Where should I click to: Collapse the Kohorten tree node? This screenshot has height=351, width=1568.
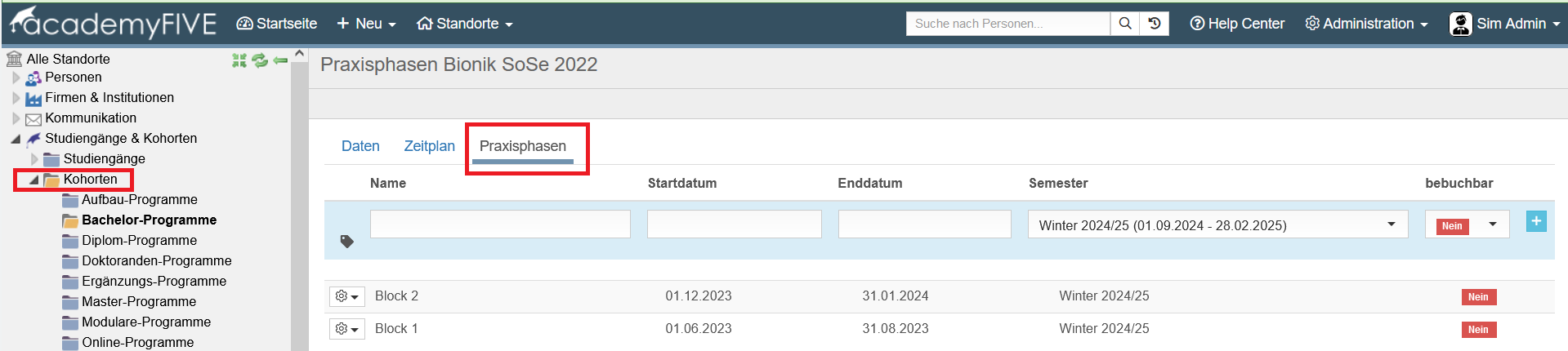point(34,180)
